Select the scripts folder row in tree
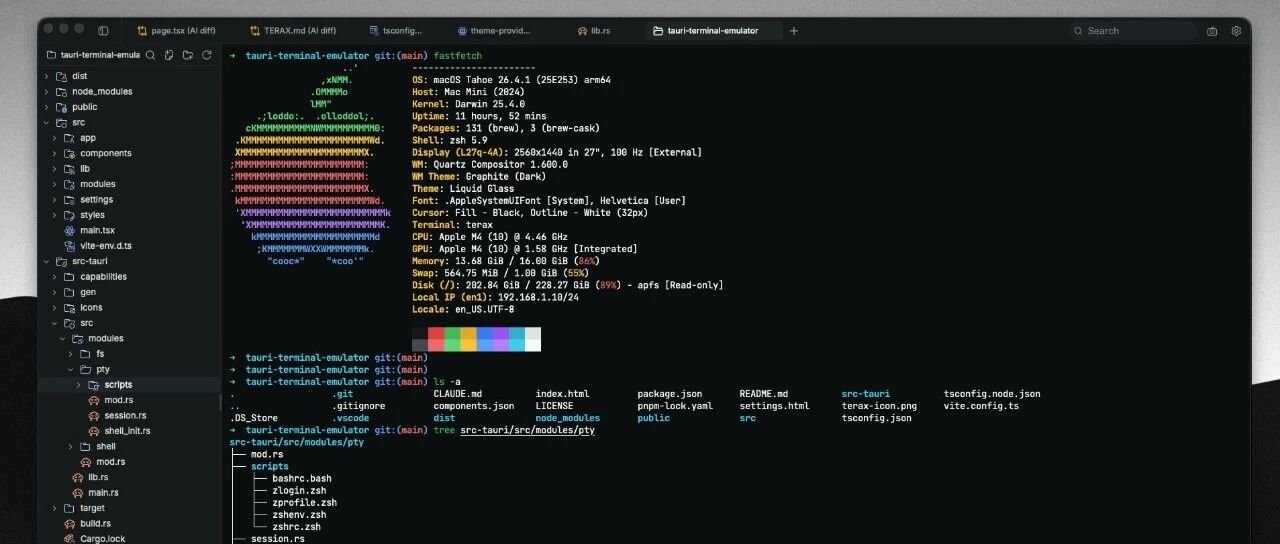1280x544 pixels. 129,384
